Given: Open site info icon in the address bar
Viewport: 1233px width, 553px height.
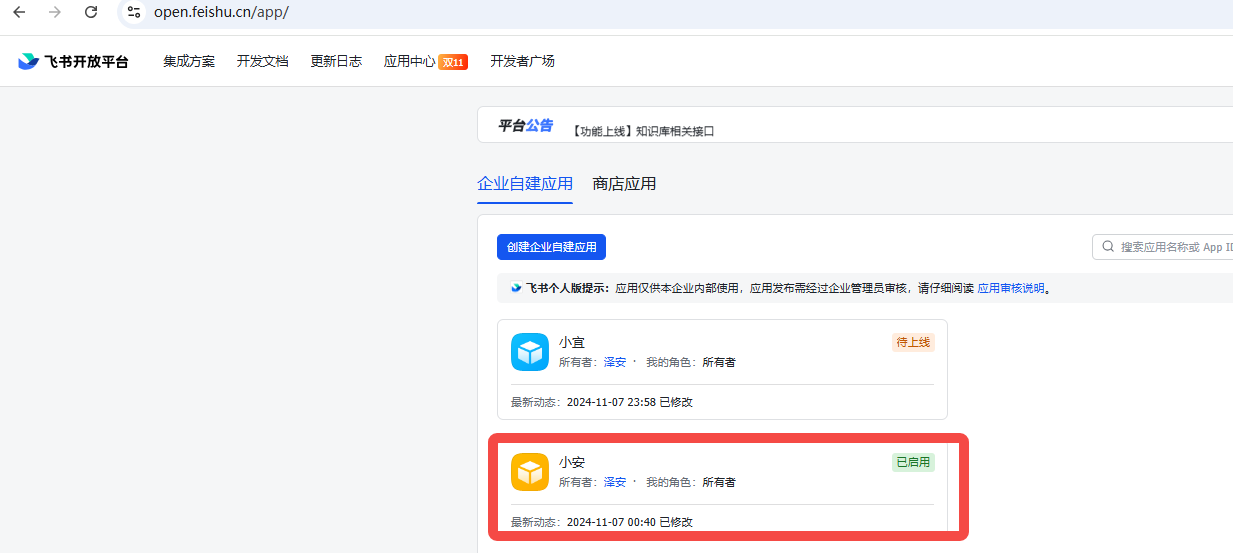Looking at the screenshot, I should tap(134, 13).
